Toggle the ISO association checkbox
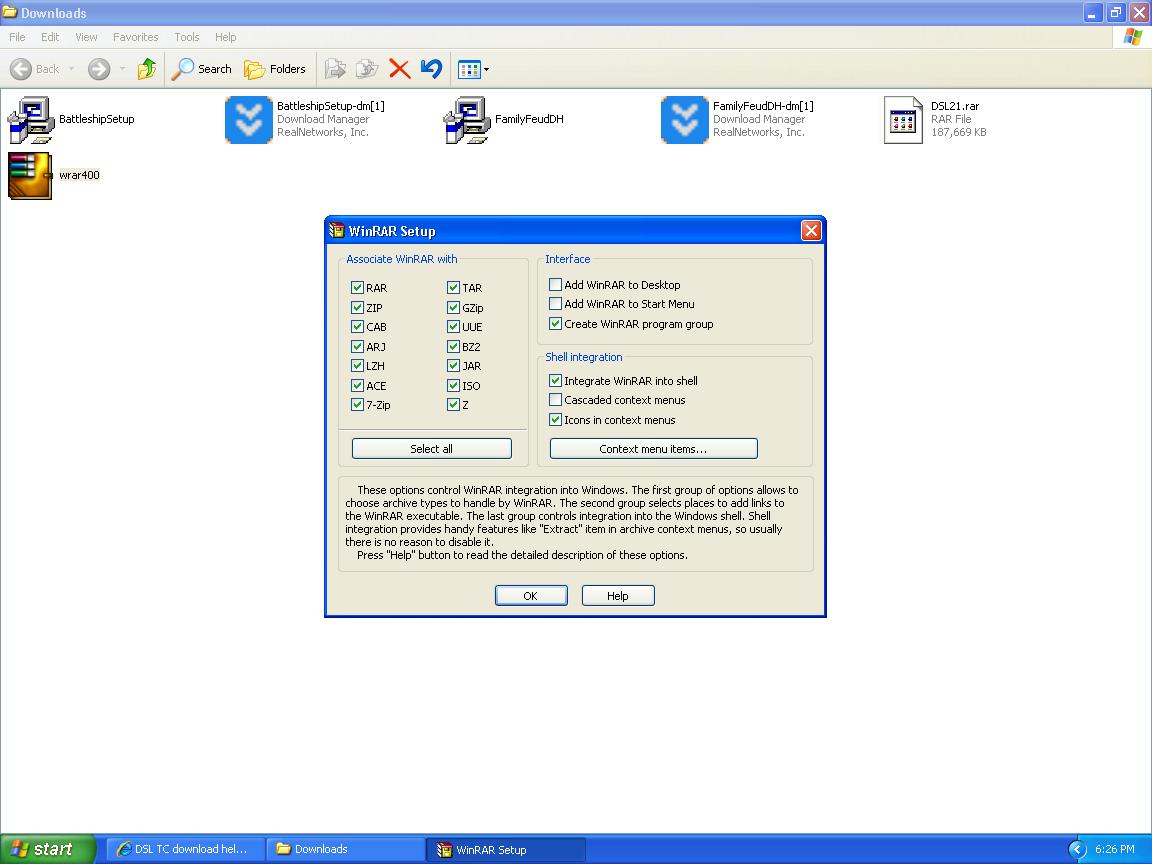Image resolution: width=1152 pixels, height=864 pixels. tap(453, 385)
